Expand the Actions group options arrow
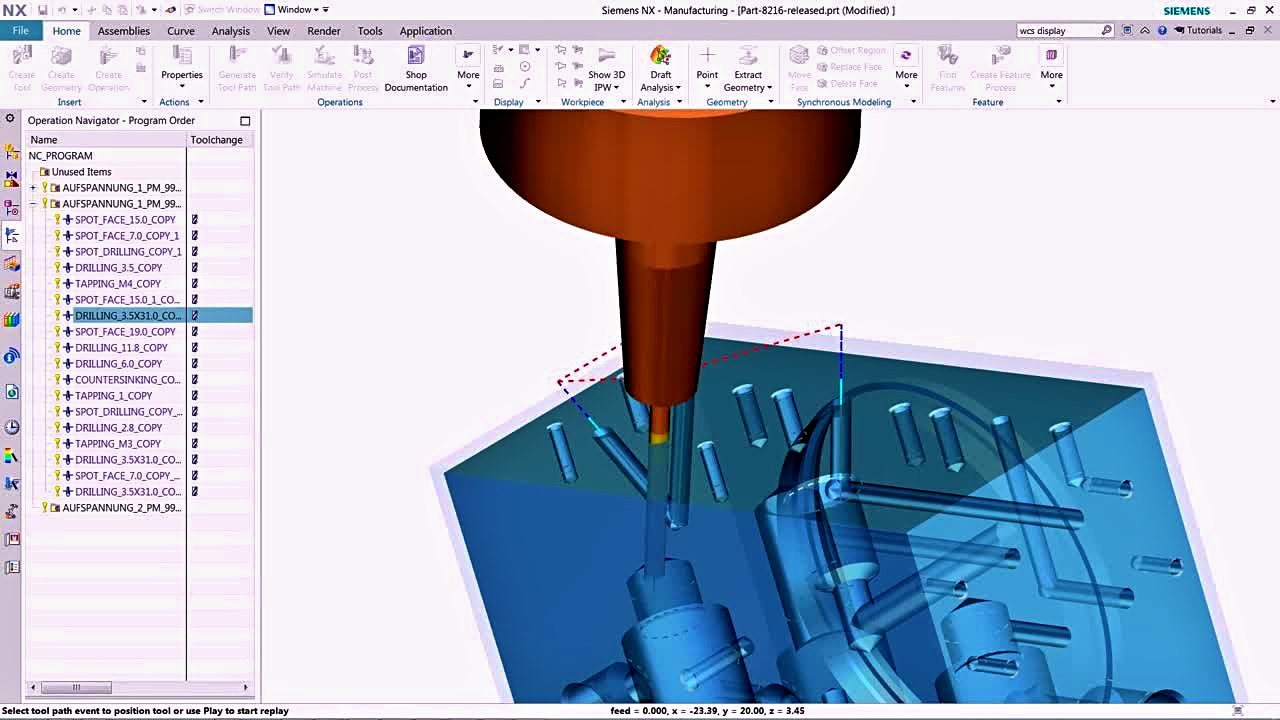The width and height of the screenshot is (1280, 720). pos(200,102)
